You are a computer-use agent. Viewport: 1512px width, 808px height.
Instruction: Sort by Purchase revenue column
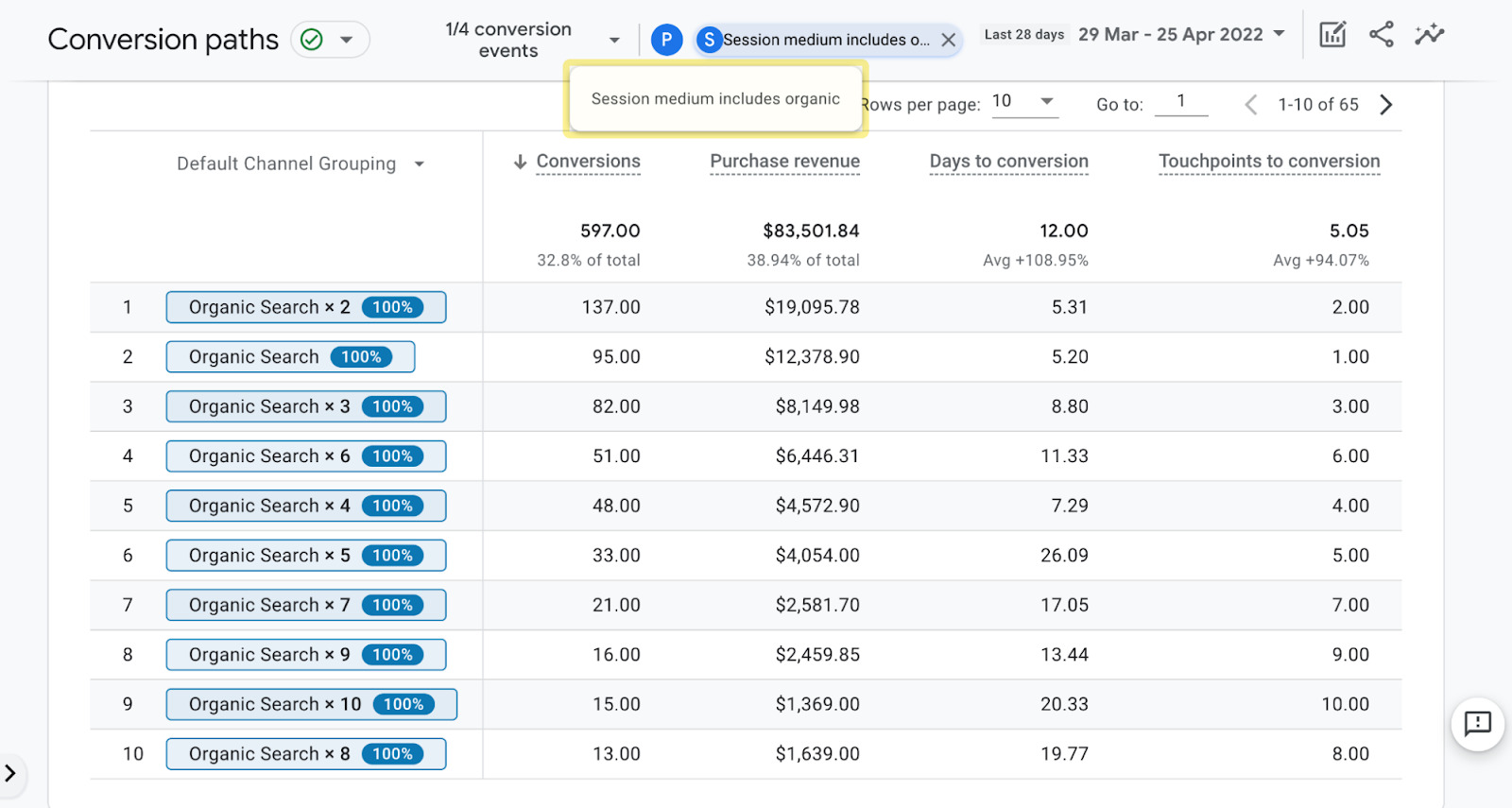coord(784,162)
